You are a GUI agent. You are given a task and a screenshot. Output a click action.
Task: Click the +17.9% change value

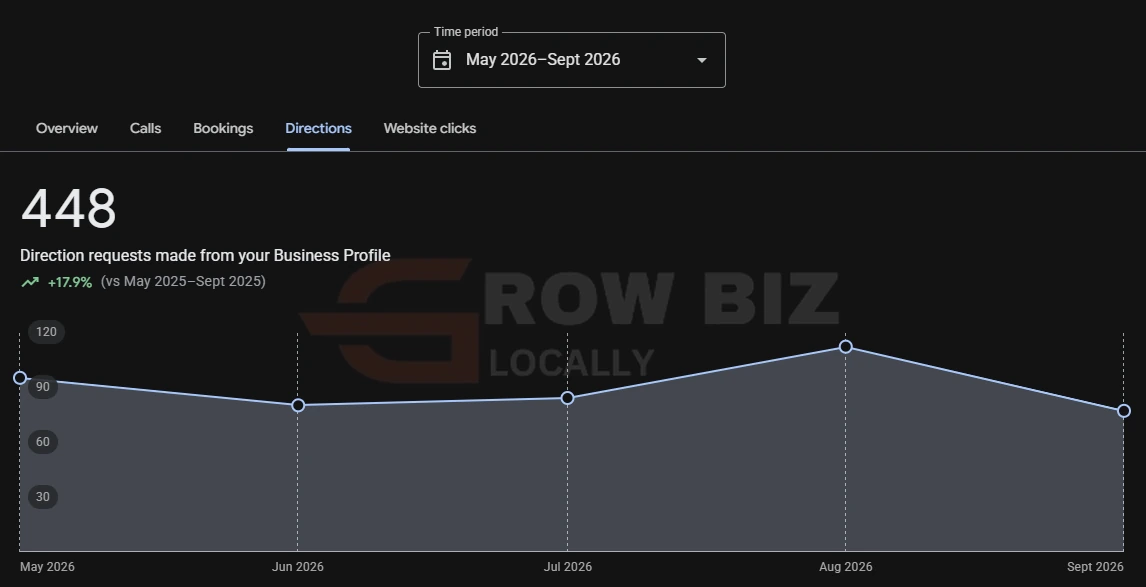tap(69, 282)
